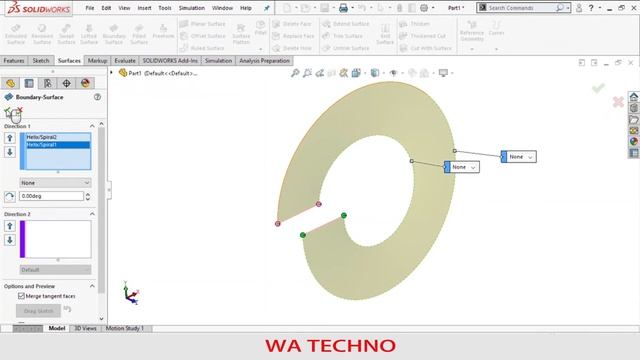Select Helix/Spiral1 in Direction 1 list

click(58, 144)
